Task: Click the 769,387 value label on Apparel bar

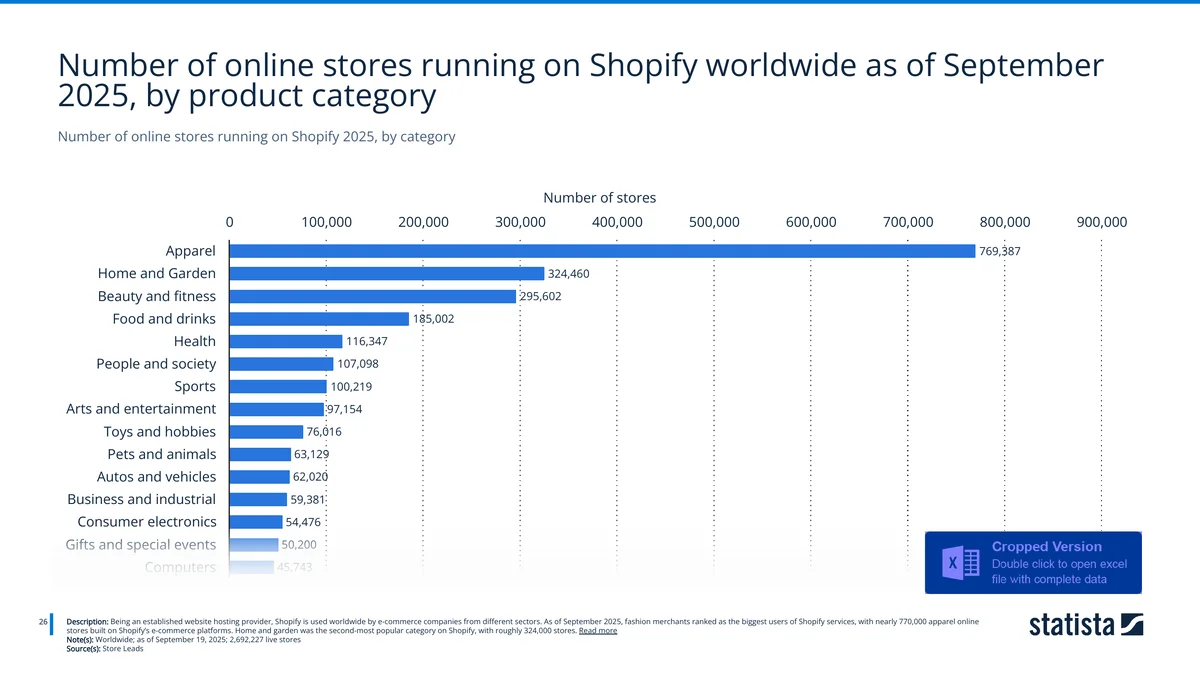Action: [998, 251]
